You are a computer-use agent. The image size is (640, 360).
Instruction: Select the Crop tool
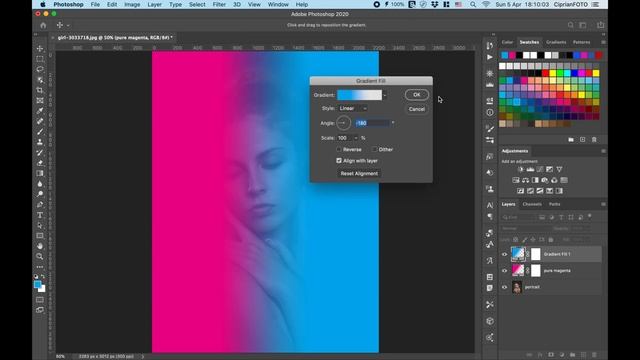coord(40,90)
